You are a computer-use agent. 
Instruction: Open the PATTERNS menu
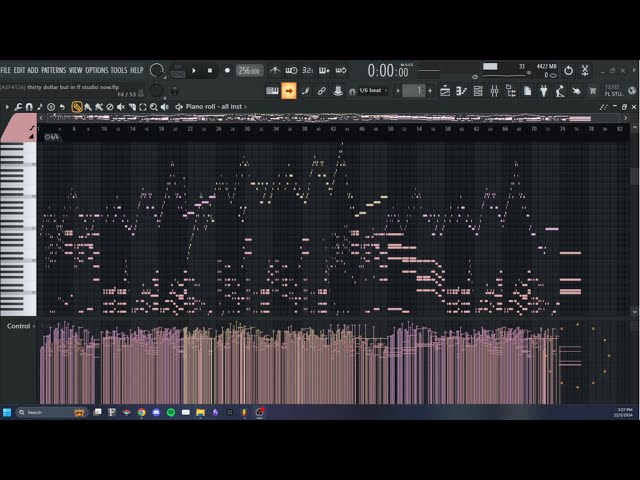tap(53, 70)
